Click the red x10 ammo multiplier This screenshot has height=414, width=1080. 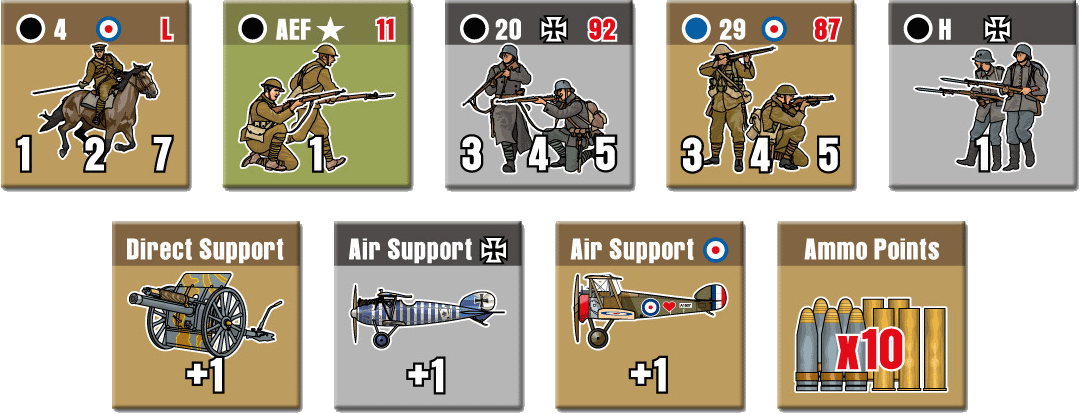tap(871, 350)
